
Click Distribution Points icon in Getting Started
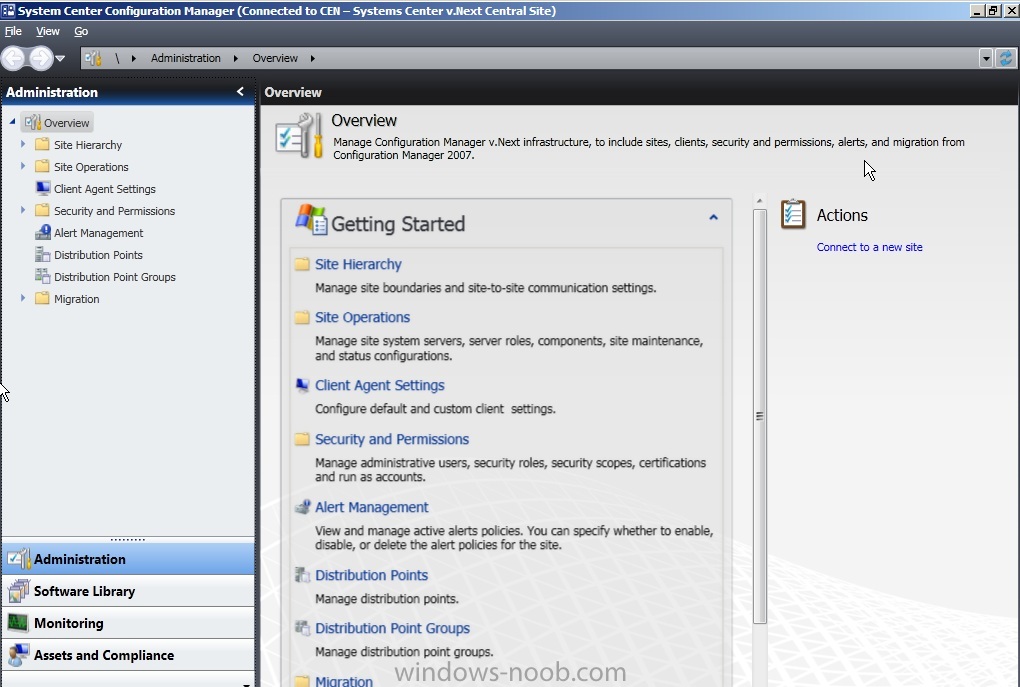[302, 574]
